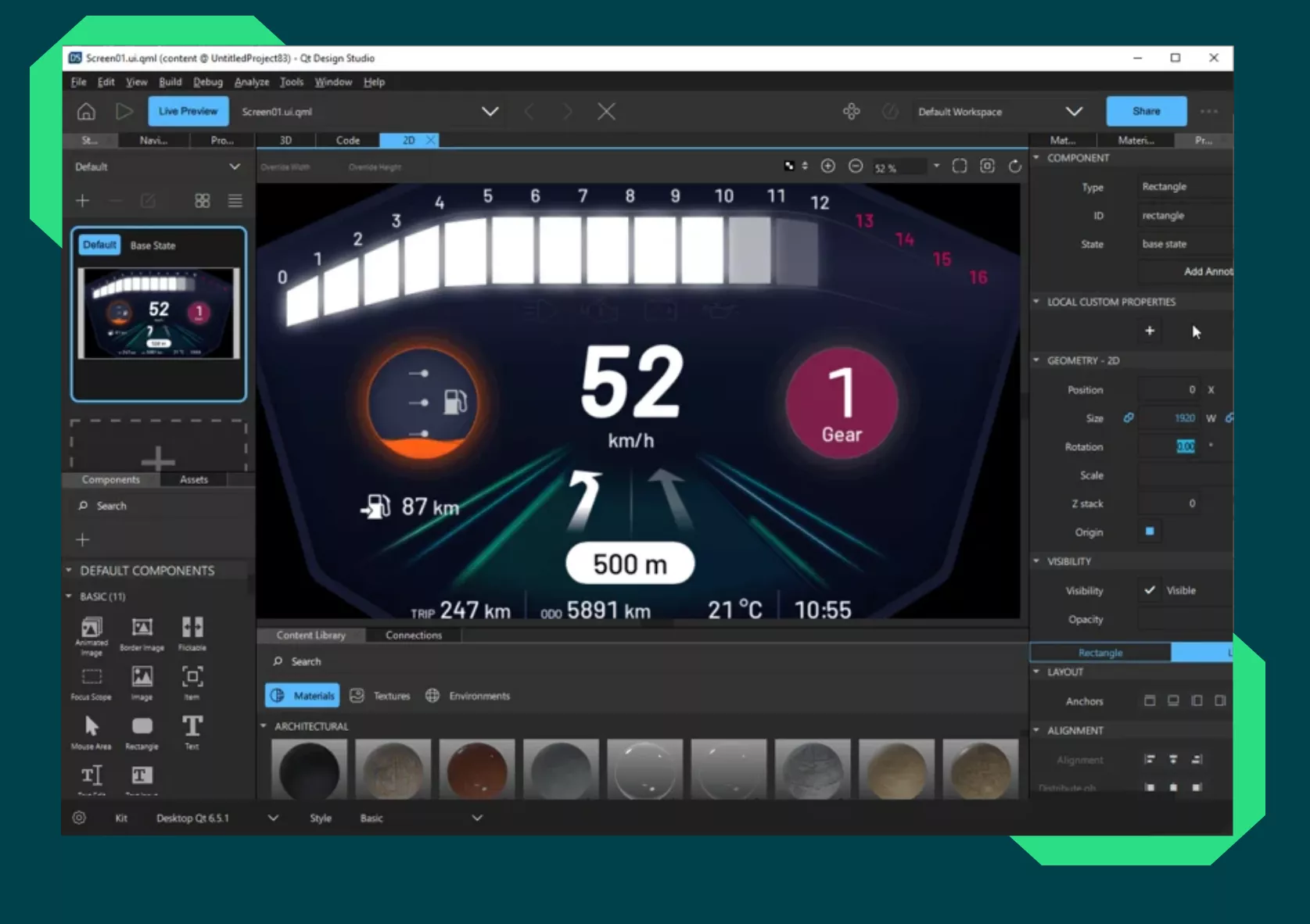Click the reset view refresh icon
The width and height of the screenshot is (1310, 924).
point(1015,166)
